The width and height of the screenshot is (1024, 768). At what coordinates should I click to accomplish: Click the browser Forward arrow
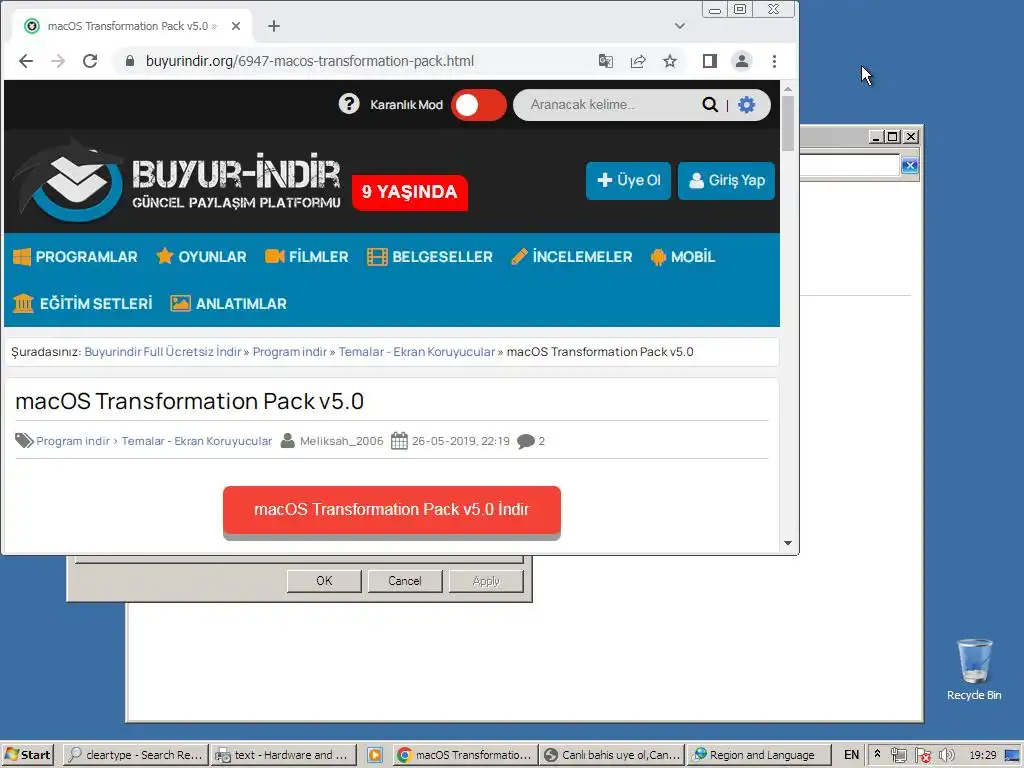coord(58,61)
